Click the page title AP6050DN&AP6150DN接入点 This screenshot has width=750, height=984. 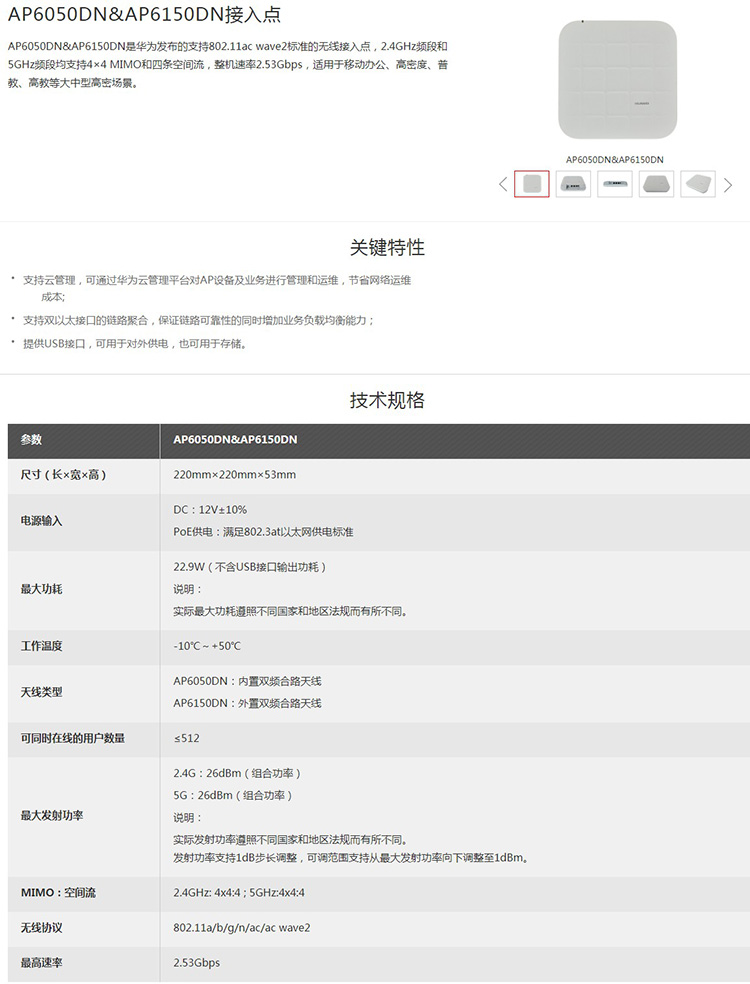coord(145,14)
